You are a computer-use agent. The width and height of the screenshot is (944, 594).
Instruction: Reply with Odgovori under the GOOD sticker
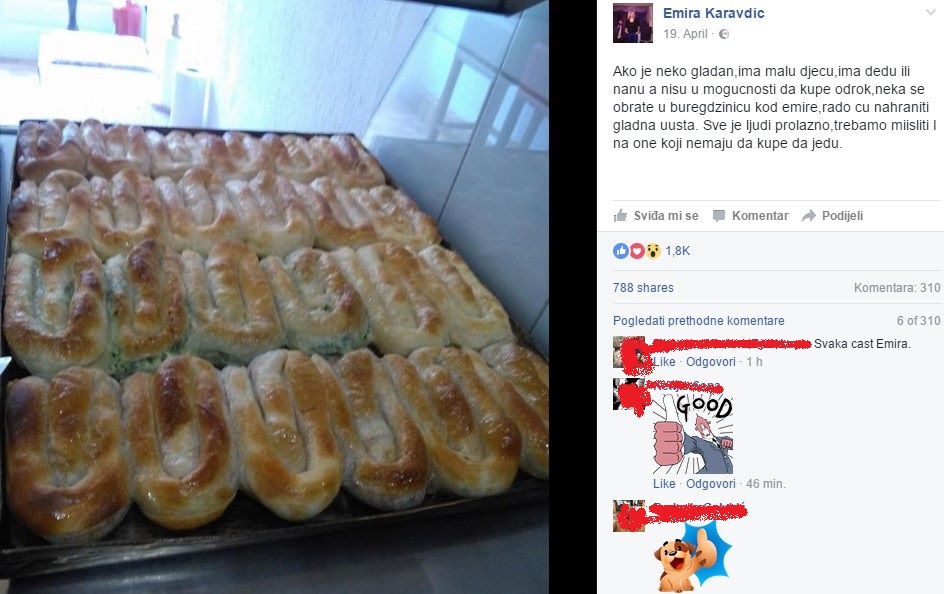(710, 484)
